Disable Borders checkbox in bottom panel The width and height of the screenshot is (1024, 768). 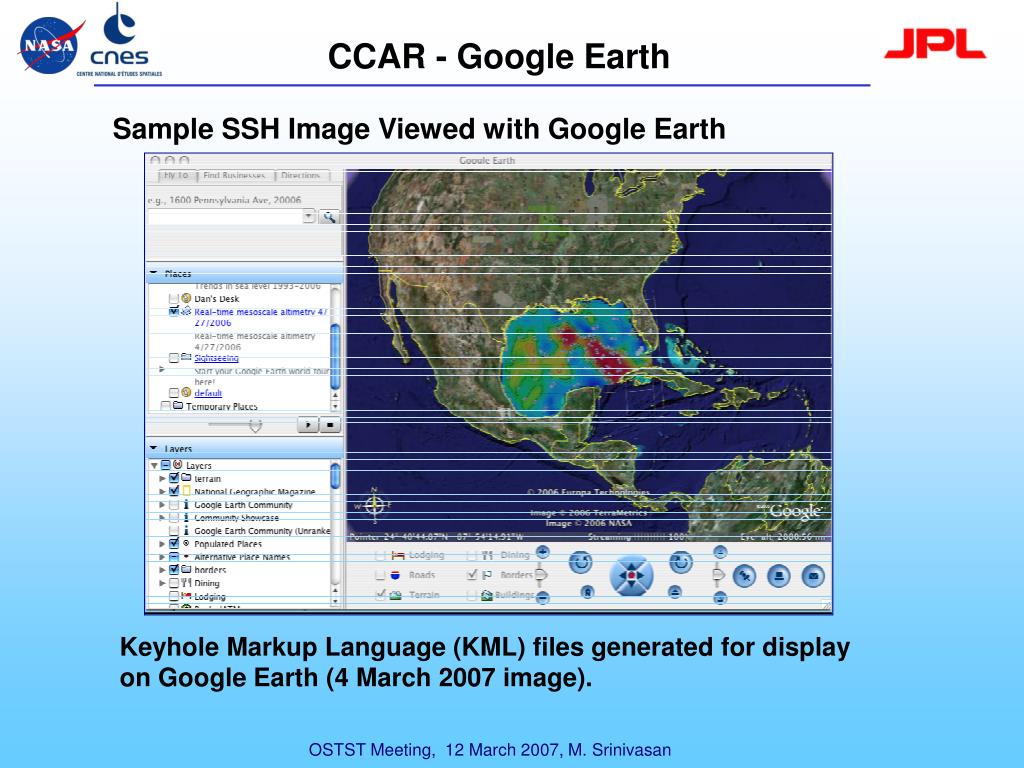pos(472,575)
